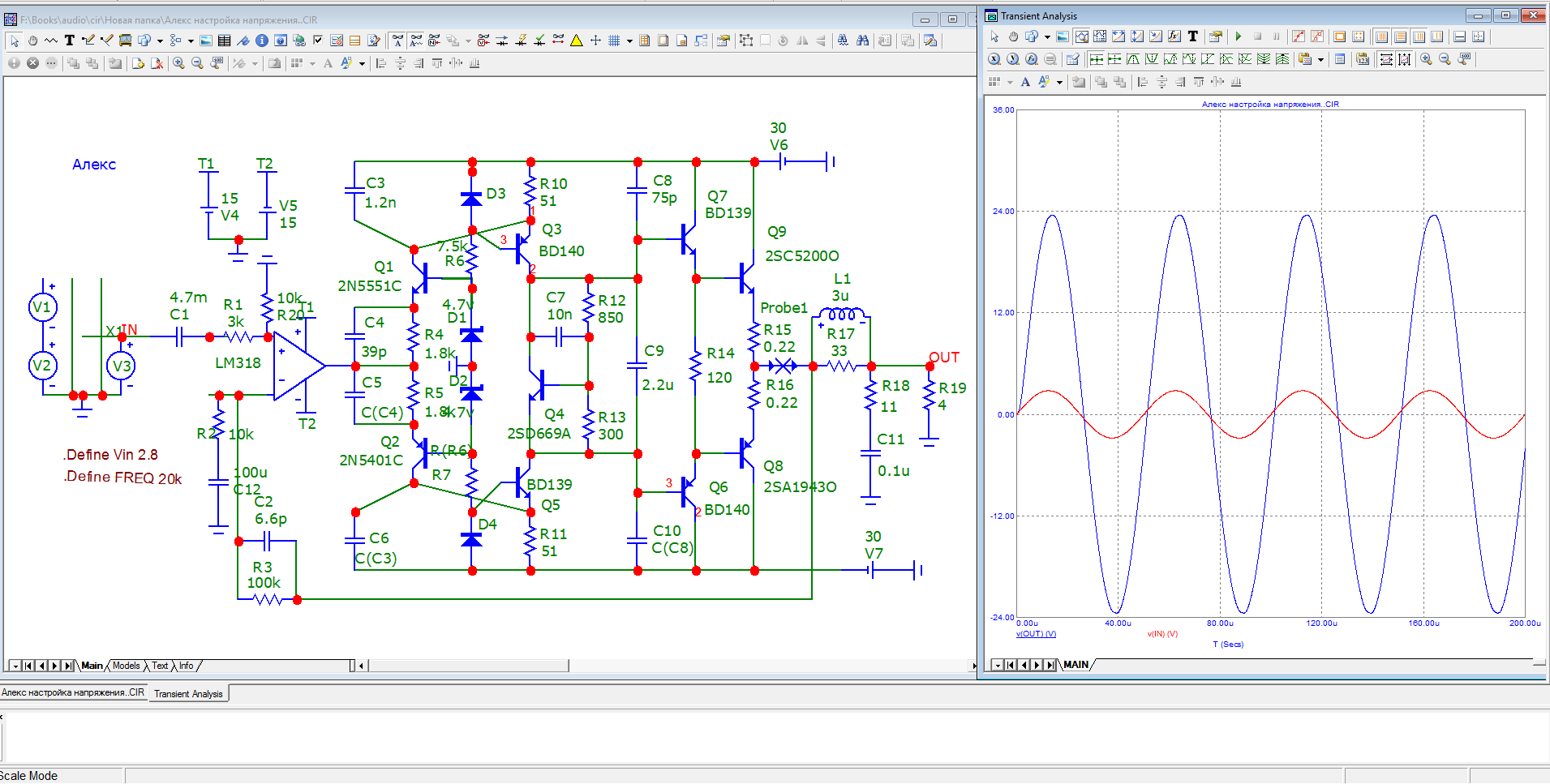Toggle the grid display button
1550x784 pixels.
click(x=614, y=41)
